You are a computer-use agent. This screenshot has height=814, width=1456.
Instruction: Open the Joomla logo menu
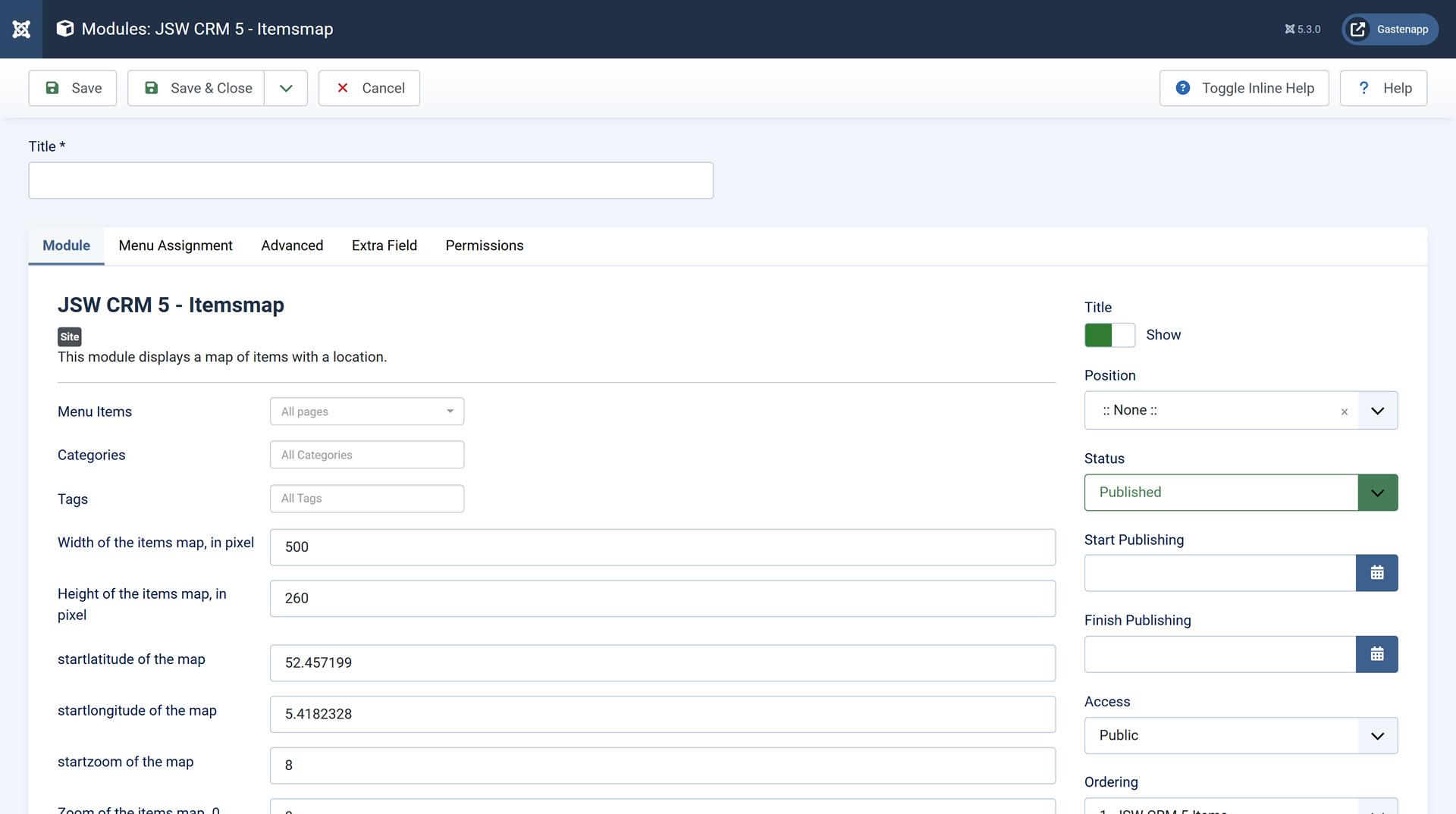[21, 29]
